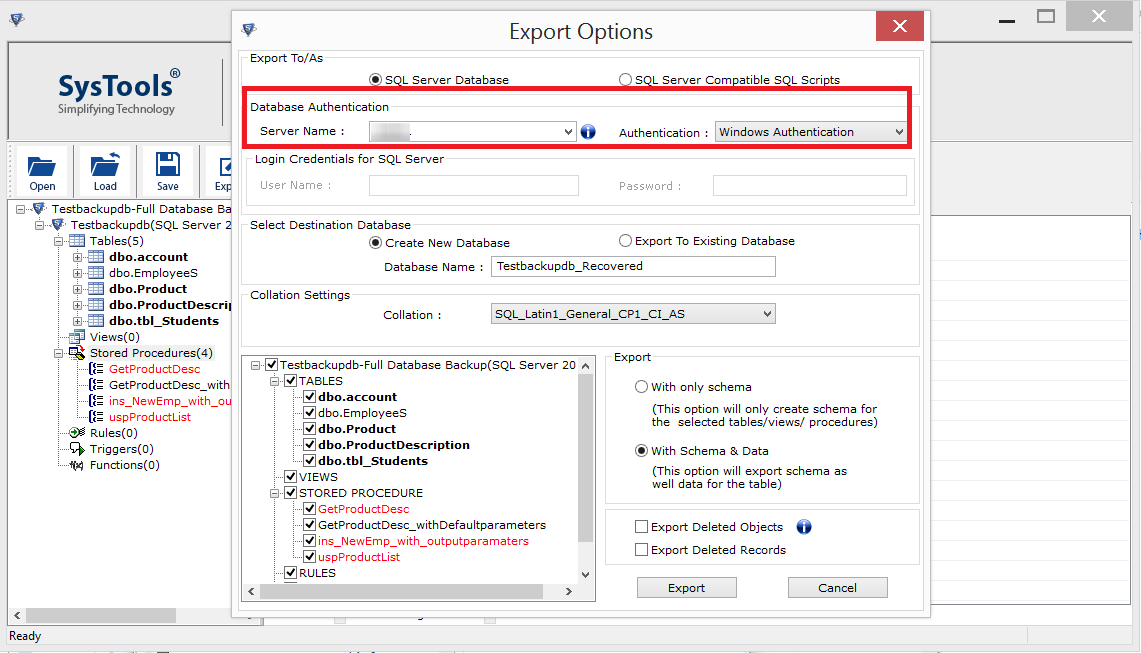
Task: Click the Rules(0) icon in main tree
Action: 77,433
